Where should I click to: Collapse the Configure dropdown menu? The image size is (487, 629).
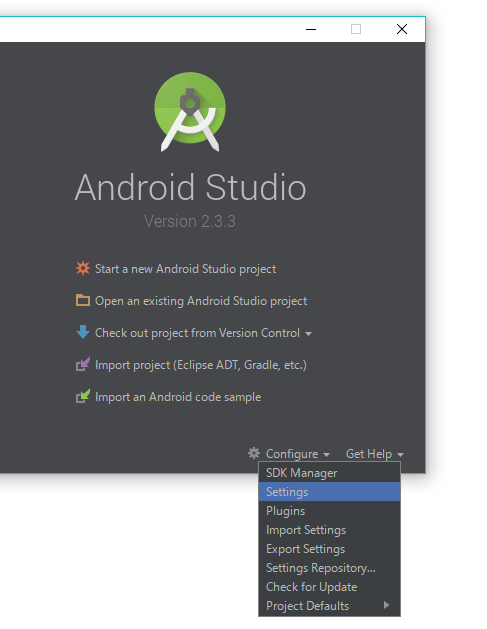point(297,454)
